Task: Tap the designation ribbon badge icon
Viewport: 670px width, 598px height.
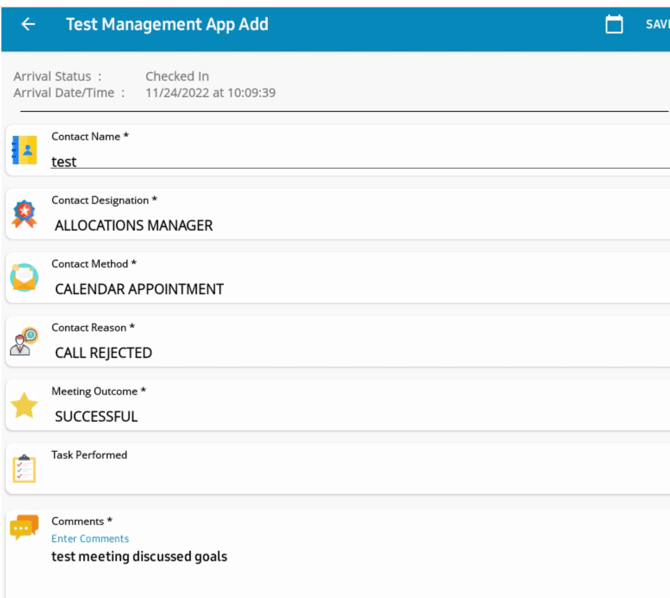Action: tap(24, 214)
